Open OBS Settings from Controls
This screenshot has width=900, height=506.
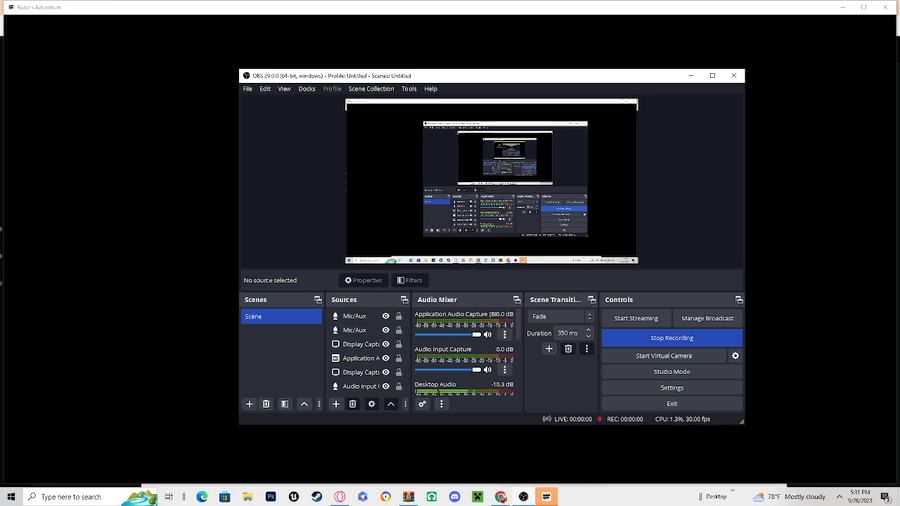672,388
